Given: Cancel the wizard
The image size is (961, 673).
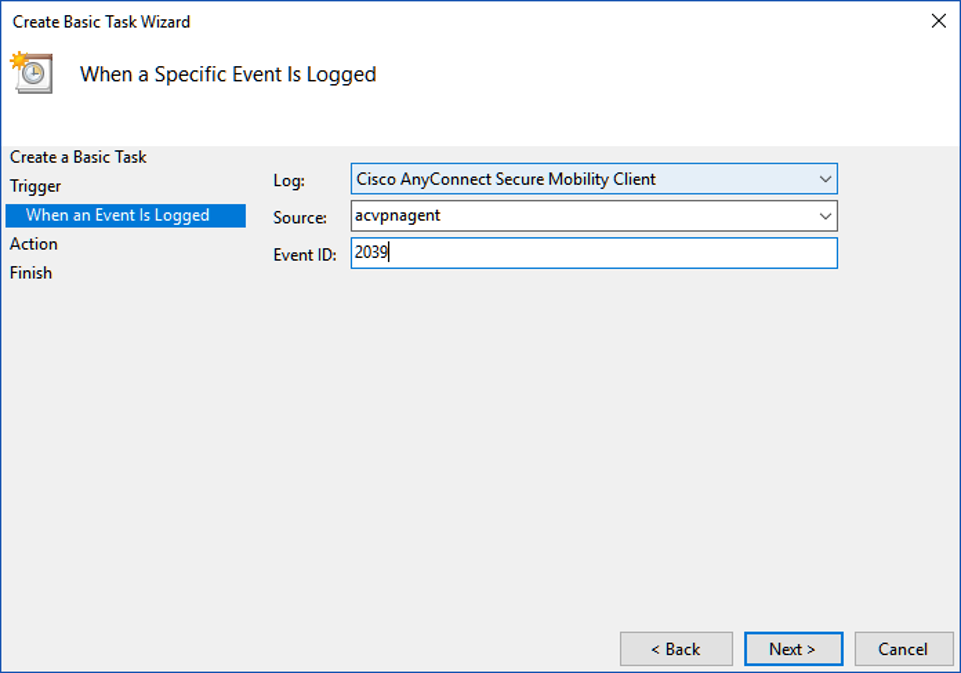Looking at the screenshot, I should [x=902, y=649].
